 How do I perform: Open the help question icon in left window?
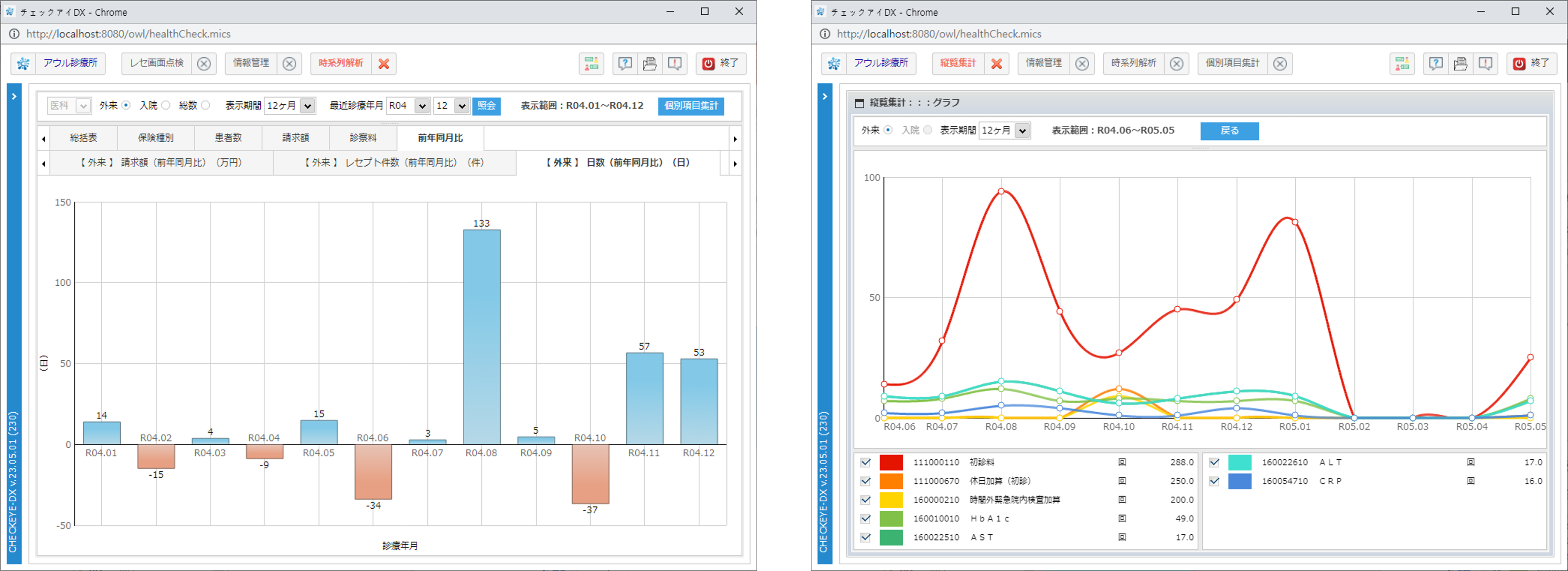point(625,63)
